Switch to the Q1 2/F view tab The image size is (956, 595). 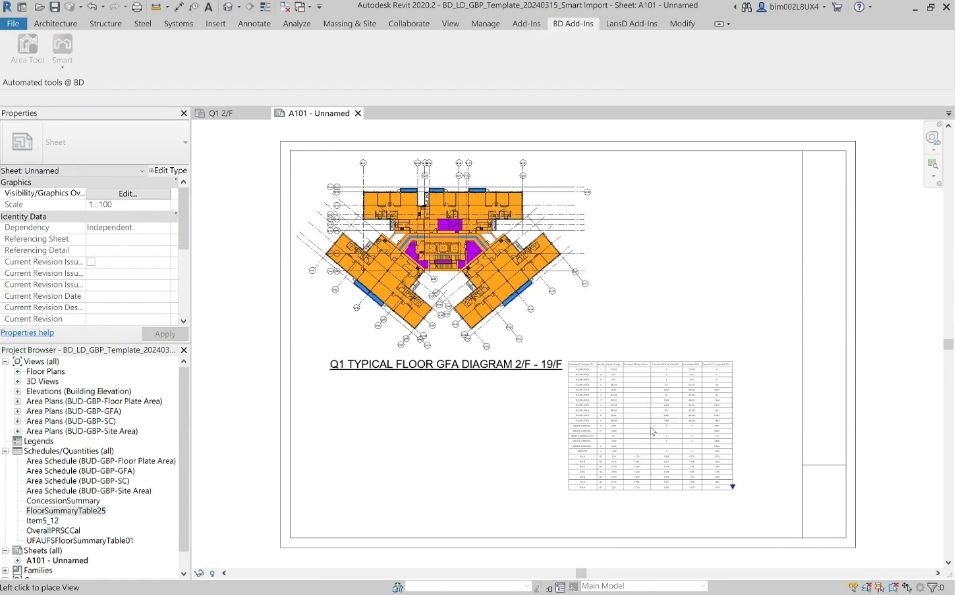(x=220, y=114)
